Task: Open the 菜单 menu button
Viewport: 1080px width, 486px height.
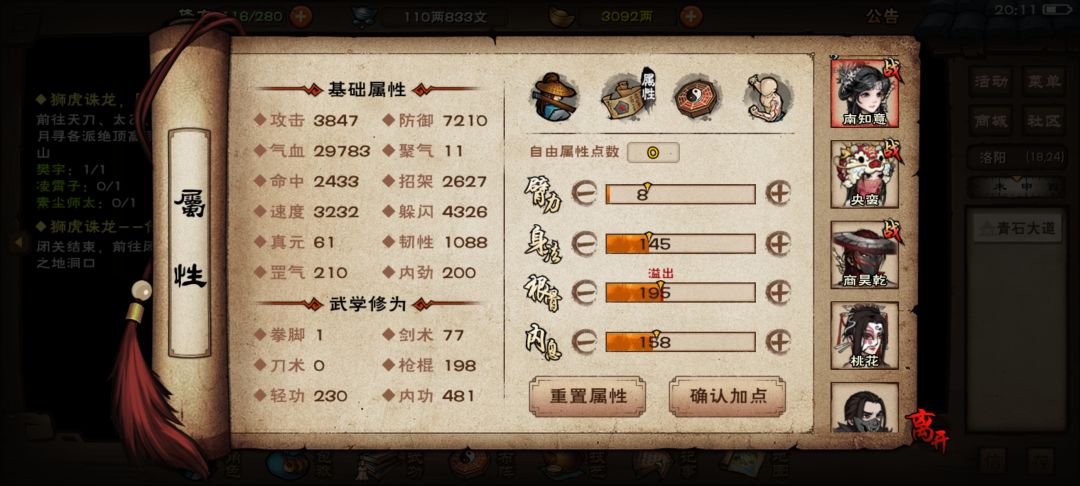Action: click(1043, 82)
